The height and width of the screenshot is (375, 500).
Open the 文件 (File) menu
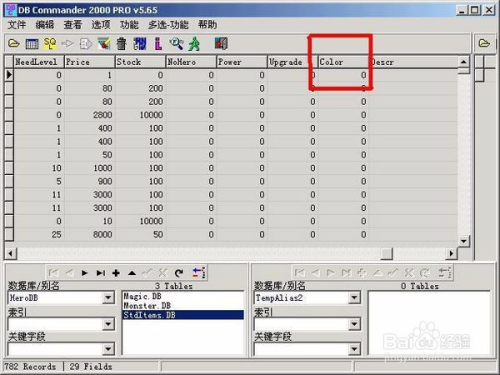pos(17,25)
